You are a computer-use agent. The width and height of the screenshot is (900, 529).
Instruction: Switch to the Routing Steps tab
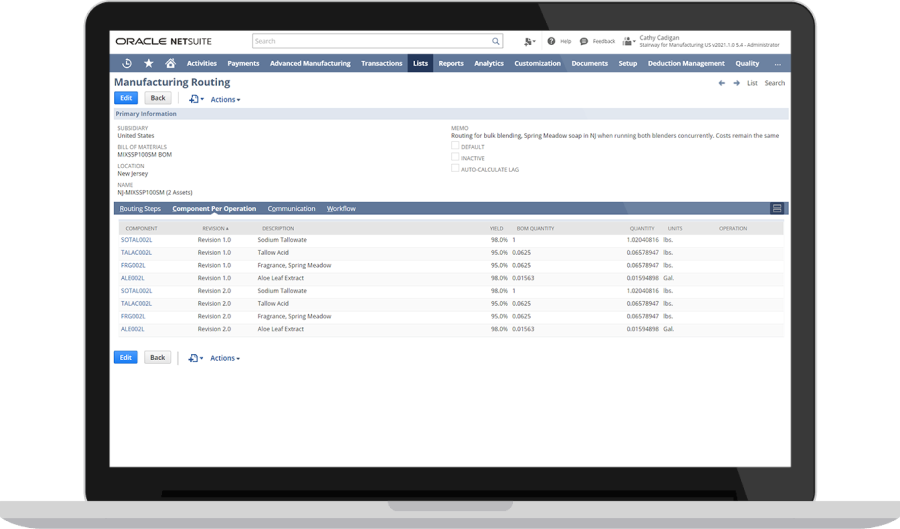pos(140,208)
